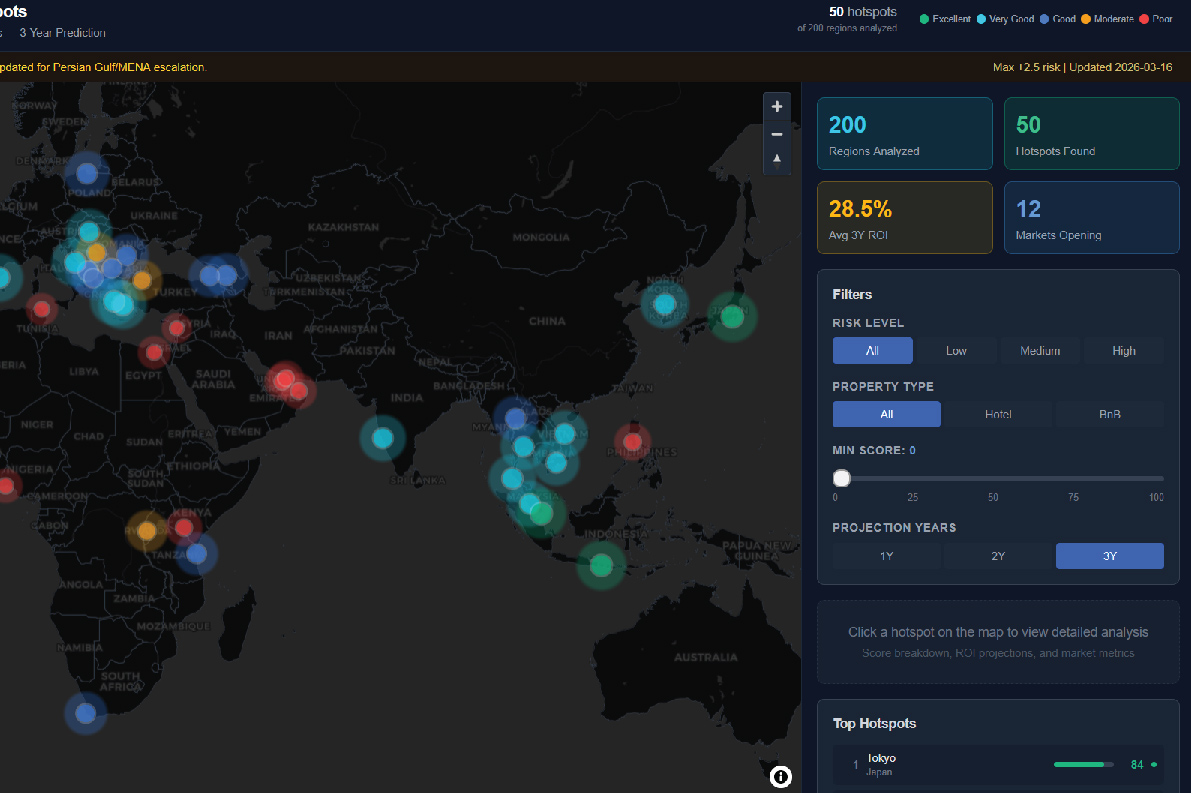Click the map zoom in plus button
Screen dimensions: 1191x793
(777, 107)
